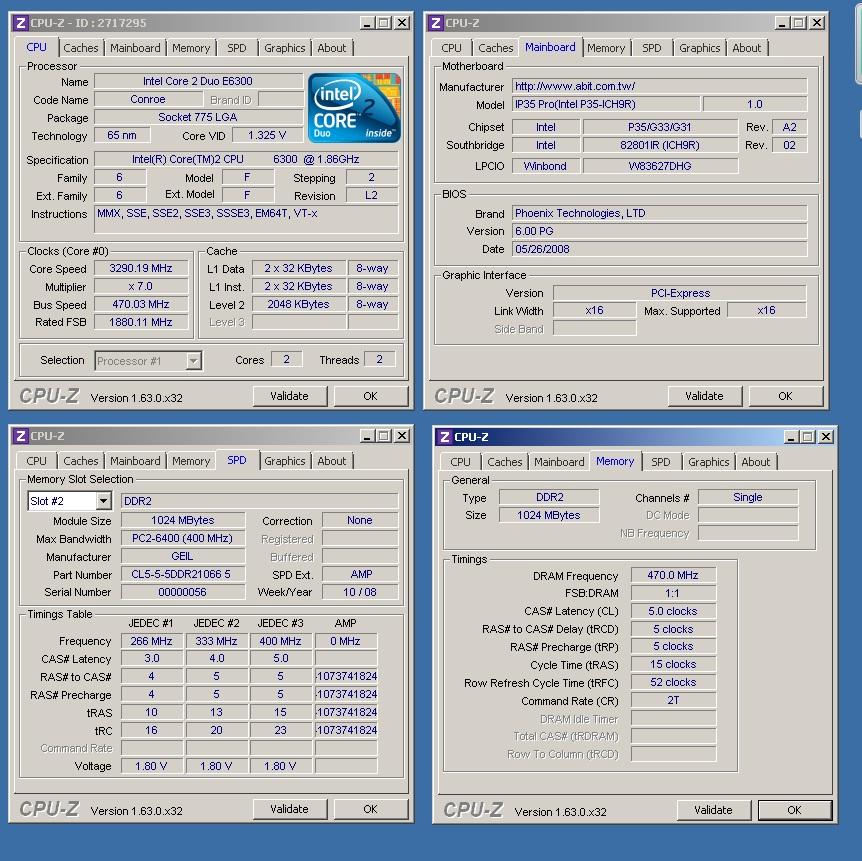Click OK in the CPU window
The height and width of the screenshot is (861, 862).
point(371,396)
